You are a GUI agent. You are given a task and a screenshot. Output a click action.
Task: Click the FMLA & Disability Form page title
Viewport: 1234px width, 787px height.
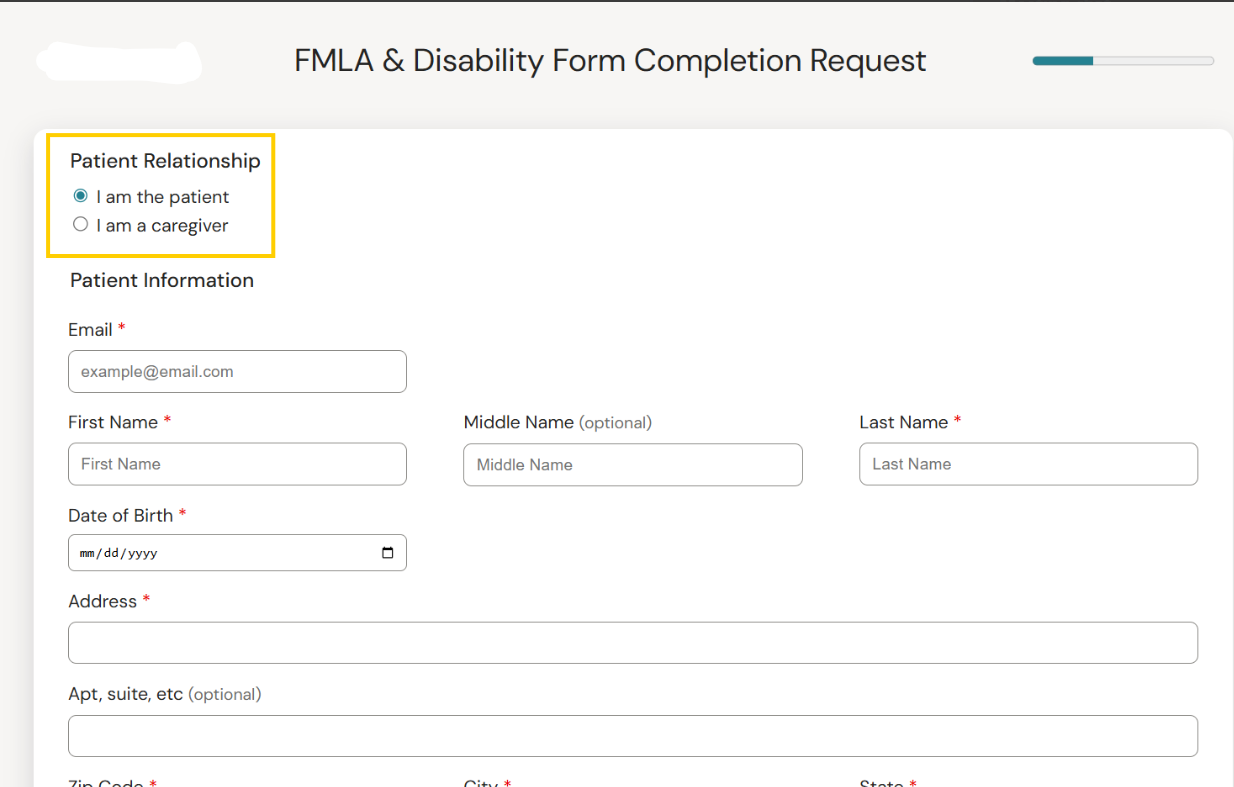coord(610,61)
